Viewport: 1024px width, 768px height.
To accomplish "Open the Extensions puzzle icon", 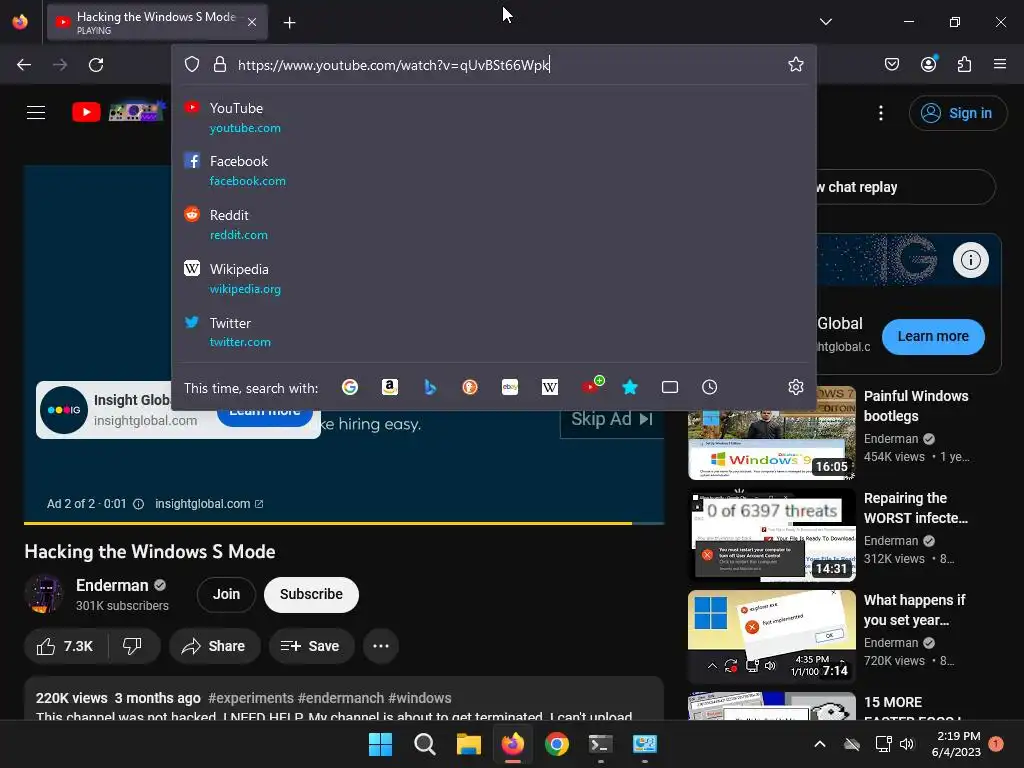I will pyautogui.click(x=965, y=64).
